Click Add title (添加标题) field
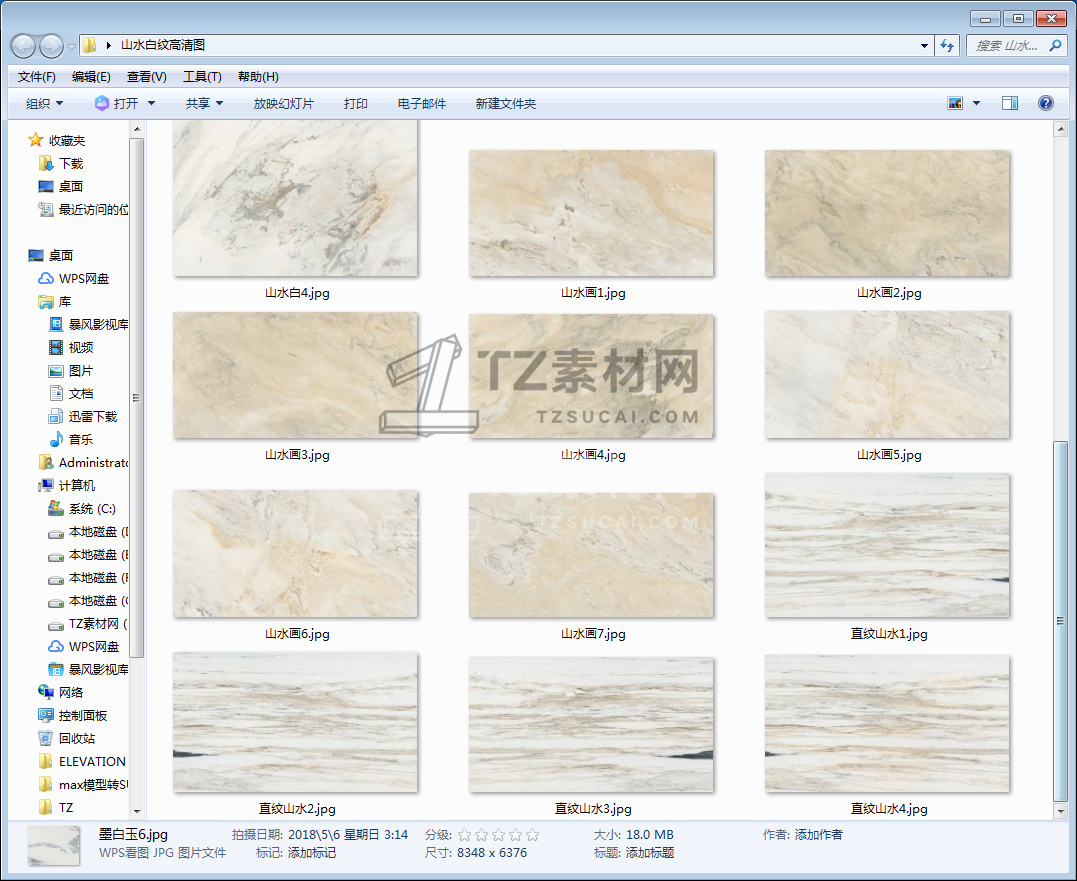 coord(650,853)
